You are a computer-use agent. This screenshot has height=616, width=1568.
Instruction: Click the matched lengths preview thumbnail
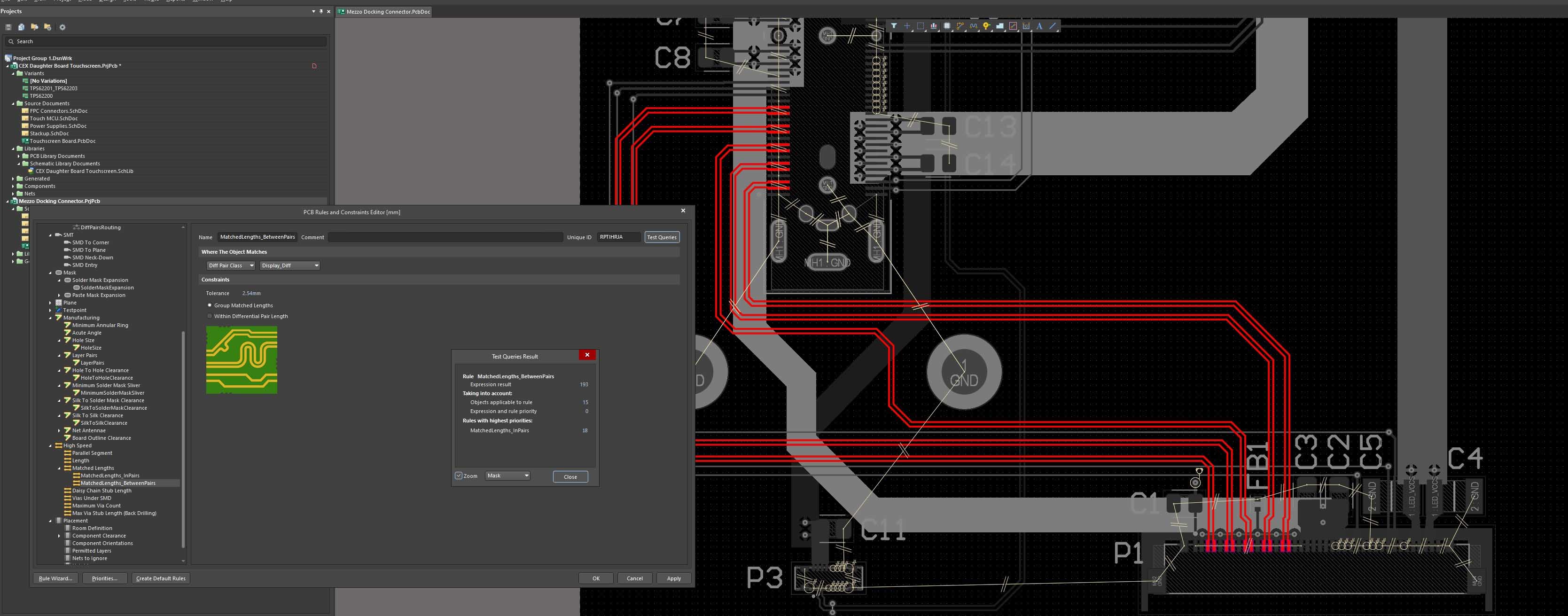tap(242, 360)
